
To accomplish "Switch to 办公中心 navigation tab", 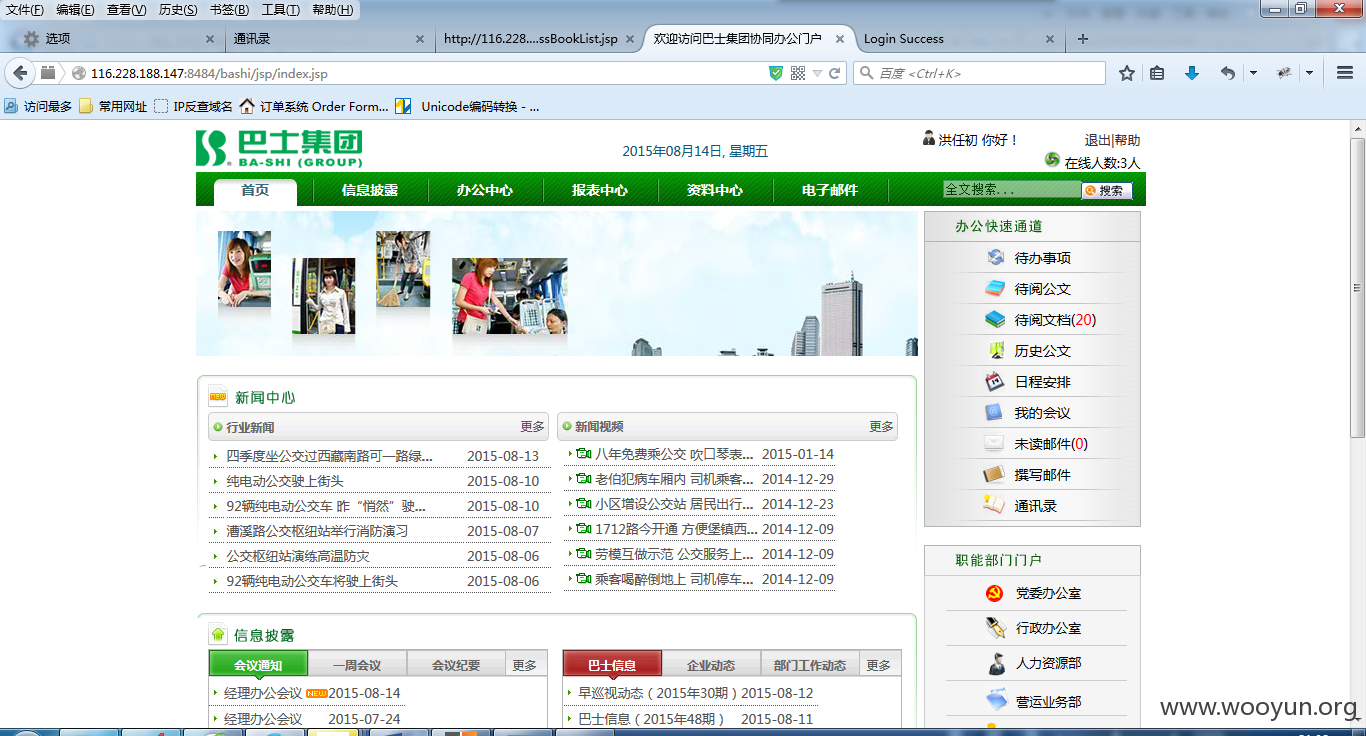I will pyautogui.click(x=485, y=190).
